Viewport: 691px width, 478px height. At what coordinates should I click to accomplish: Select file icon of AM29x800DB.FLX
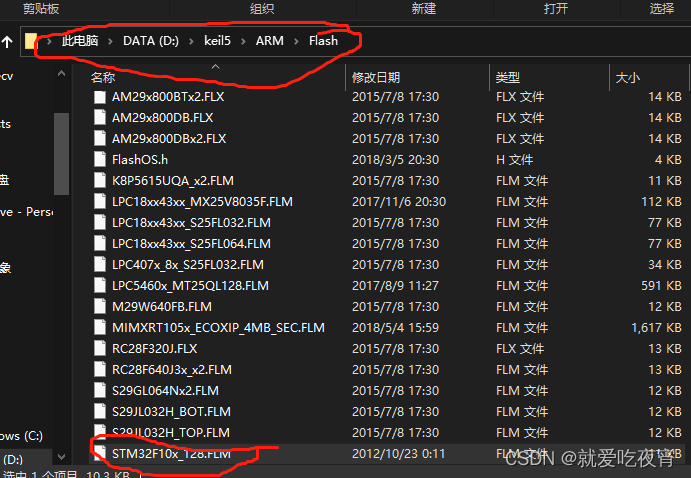coord(100,118)
